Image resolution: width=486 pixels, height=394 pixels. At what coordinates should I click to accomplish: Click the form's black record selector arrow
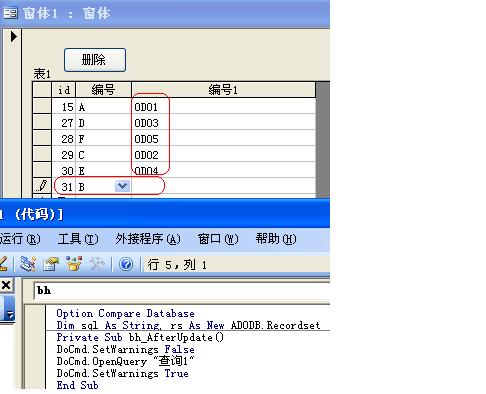pyautogui.click(x=13, y=36)
